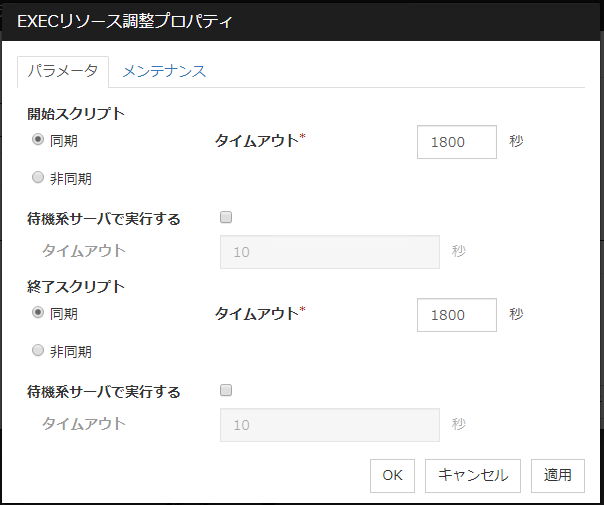Select 同期 radio under 終了スクリプト
The width and height of the screenshot is (604, 505).
click(x=38, y=313)
